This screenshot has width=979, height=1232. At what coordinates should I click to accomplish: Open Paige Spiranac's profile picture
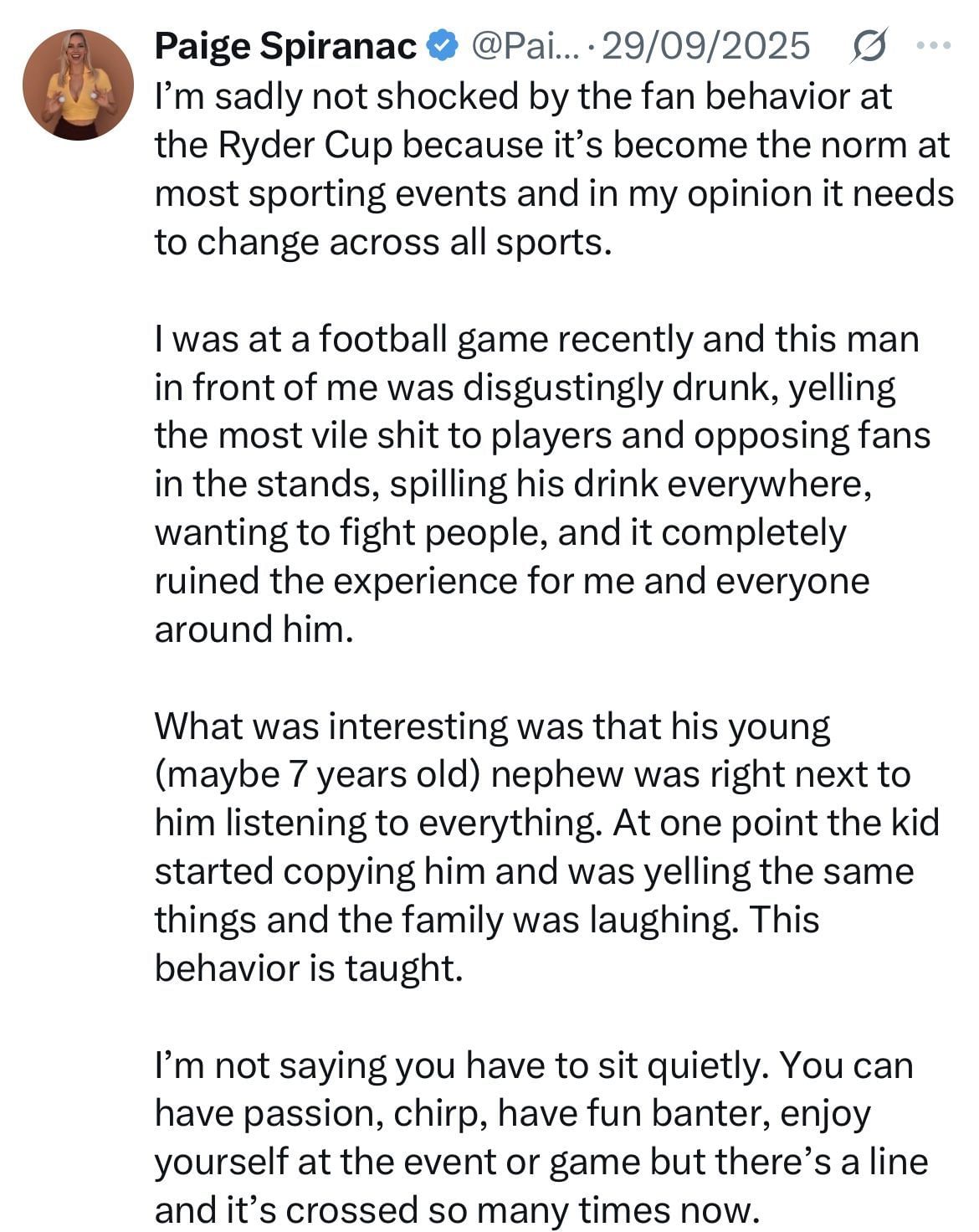coord(78,85)
